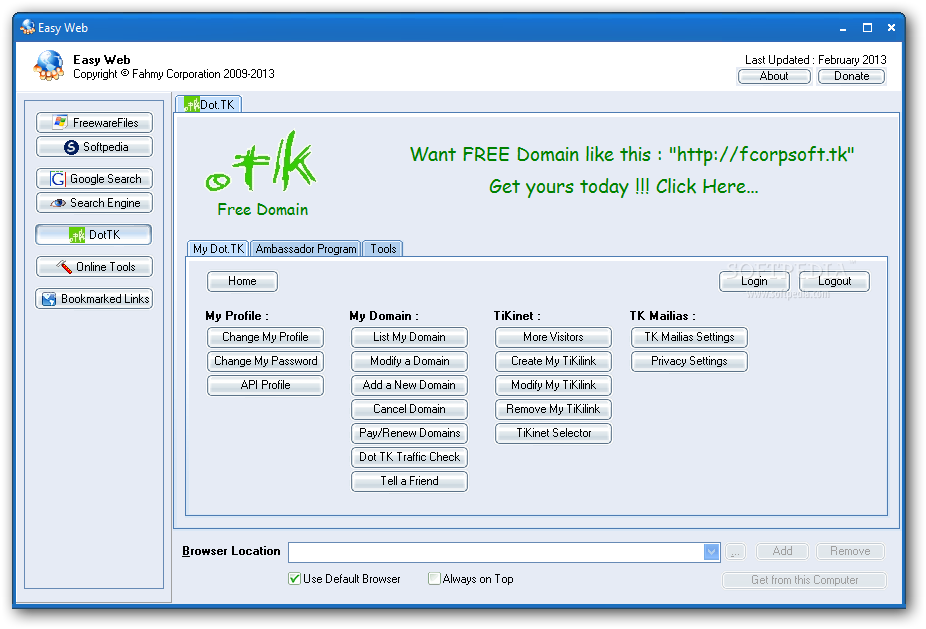Screen dimensions: 926x629
Task: Switch to the Tools tab
Action: (383, 249)
